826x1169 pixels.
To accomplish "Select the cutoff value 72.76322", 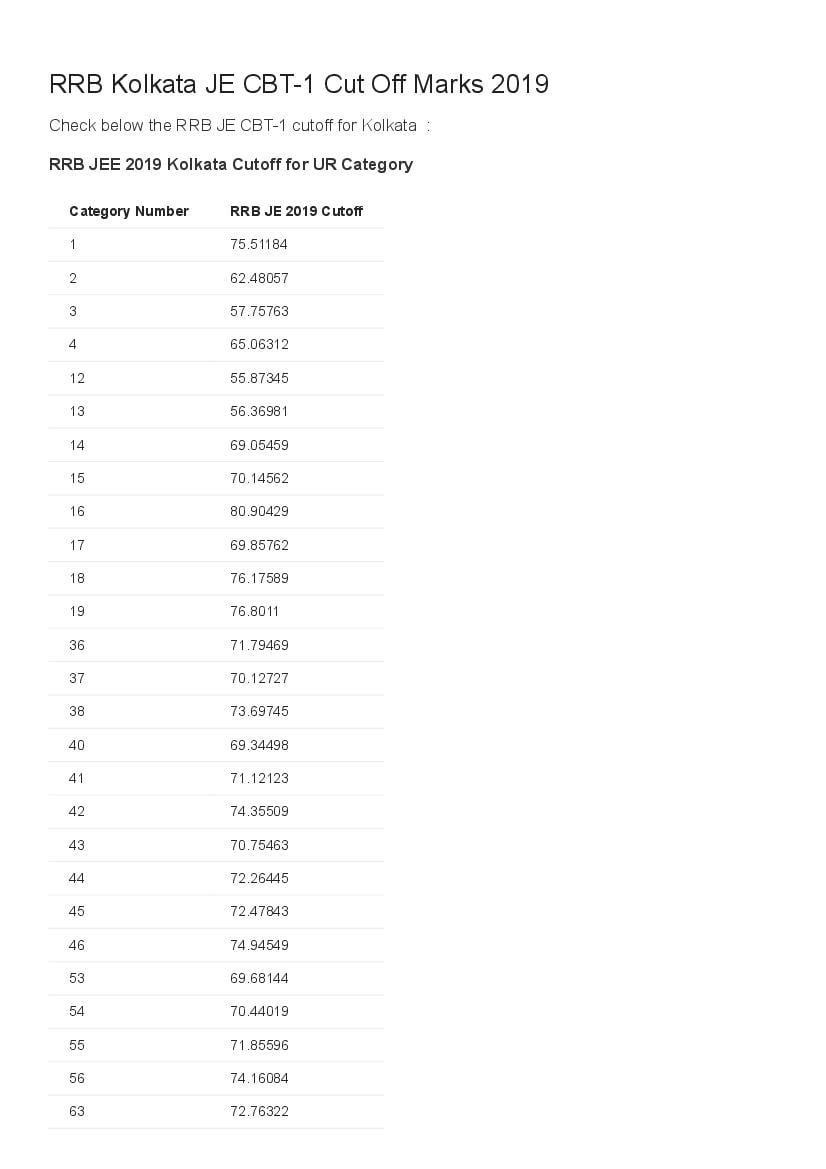I will pos(259,1111).
